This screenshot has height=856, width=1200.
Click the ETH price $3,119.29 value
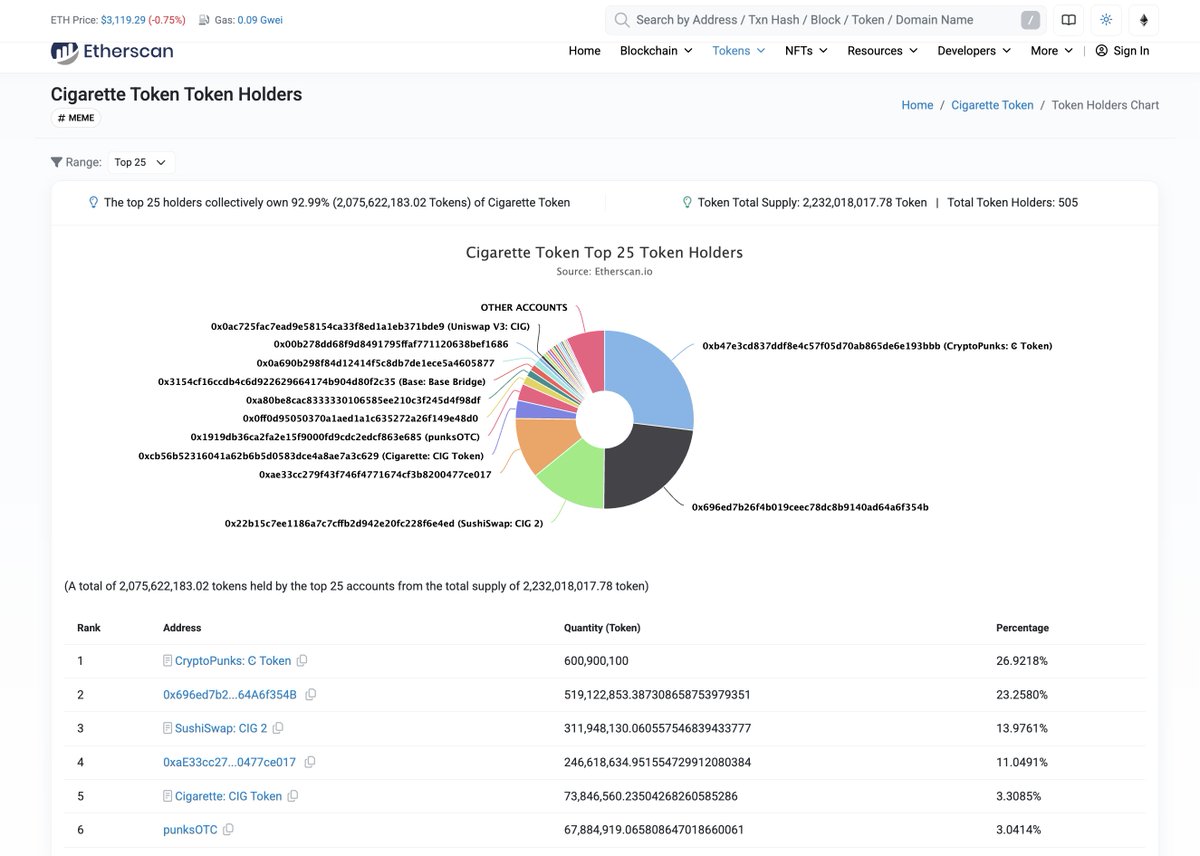click(x=123, y=20)
